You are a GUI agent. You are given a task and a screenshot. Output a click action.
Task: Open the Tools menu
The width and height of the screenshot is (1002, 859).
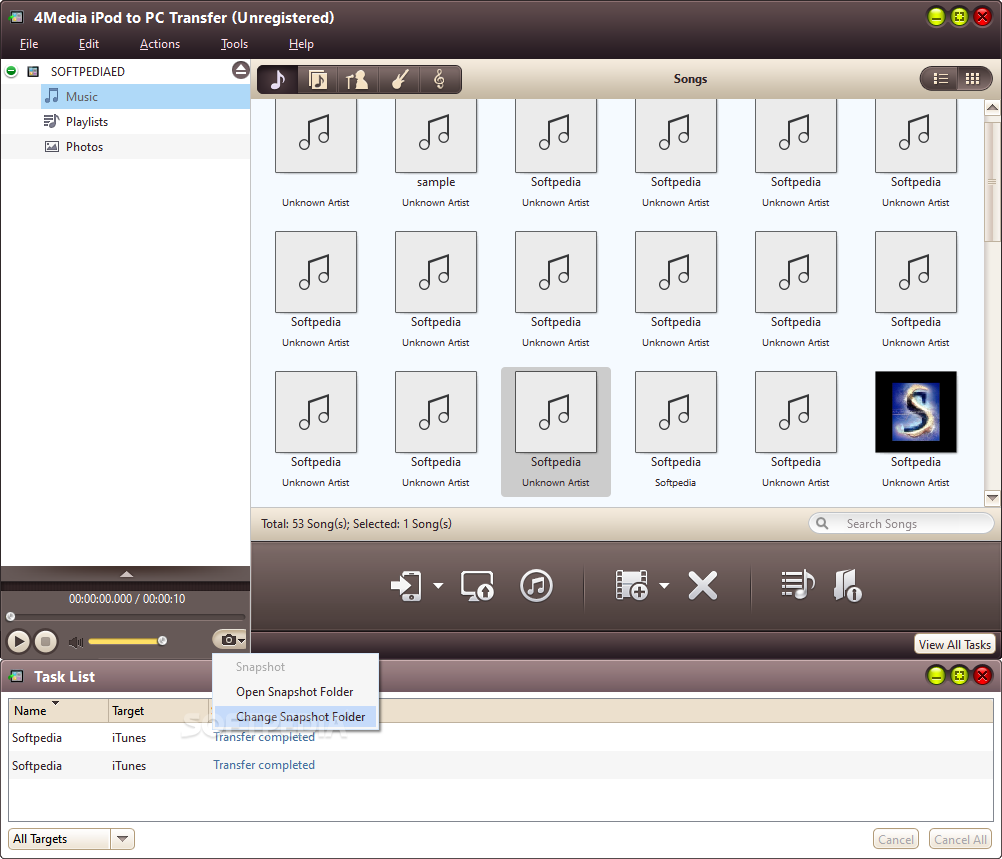tap(234, 44)
